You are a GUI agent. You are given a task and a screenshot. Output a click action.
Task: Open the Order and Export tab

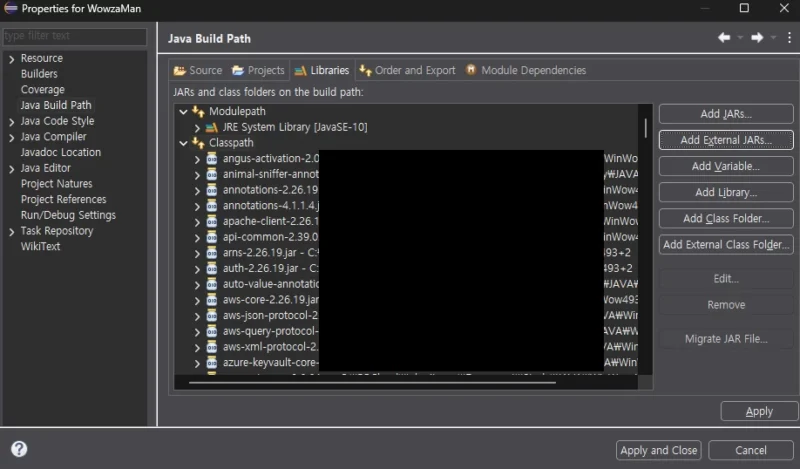pyautogui.click(x=407, y=70)
